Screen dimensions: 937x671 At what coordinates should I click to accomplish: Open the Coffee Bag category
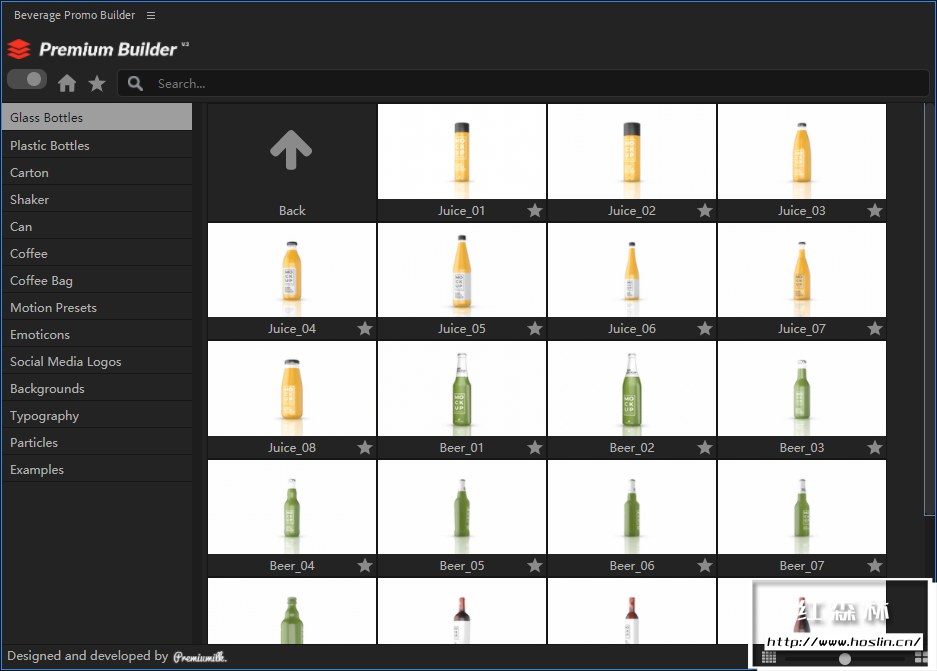coord(97,280)
